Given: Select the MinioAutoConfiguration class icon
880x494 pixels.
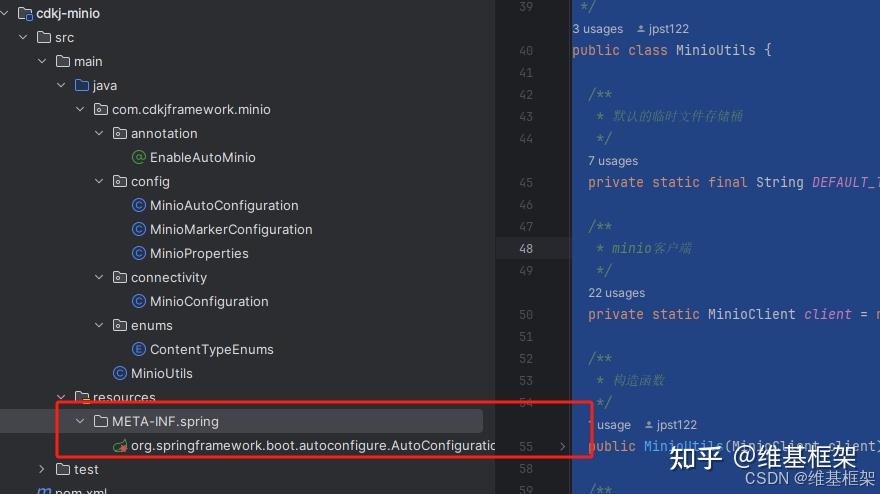Looking at the screenshot, I should coord(139,205).
